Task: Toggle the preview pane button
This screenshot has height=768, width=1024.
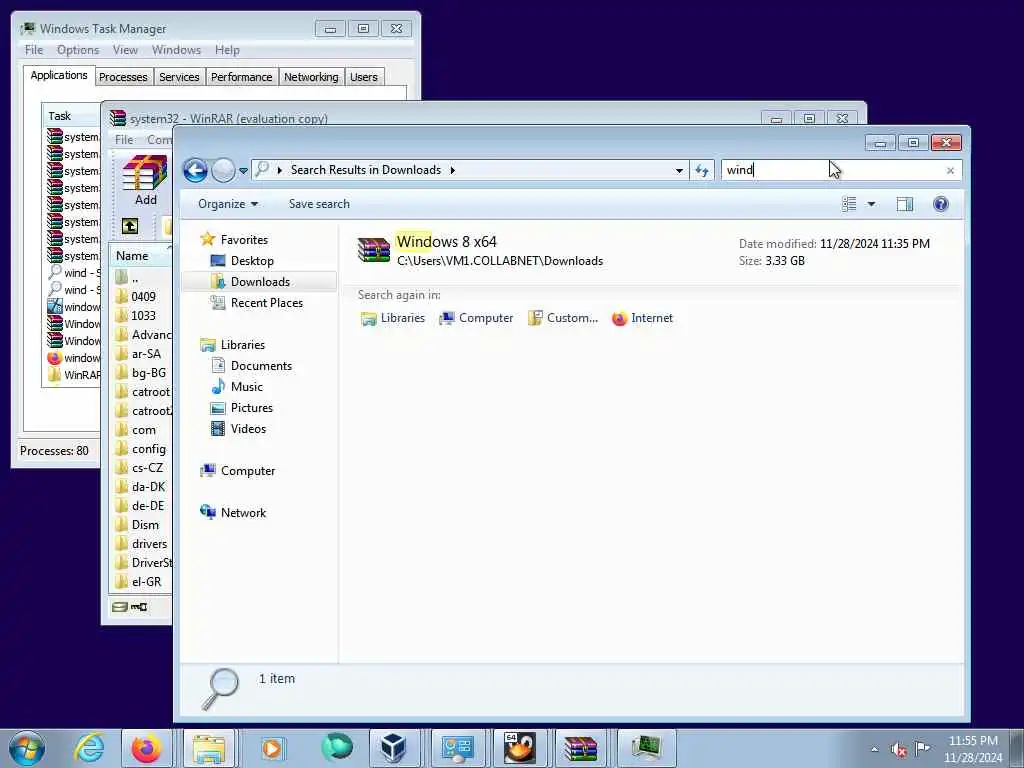Action: coord(904,204)
